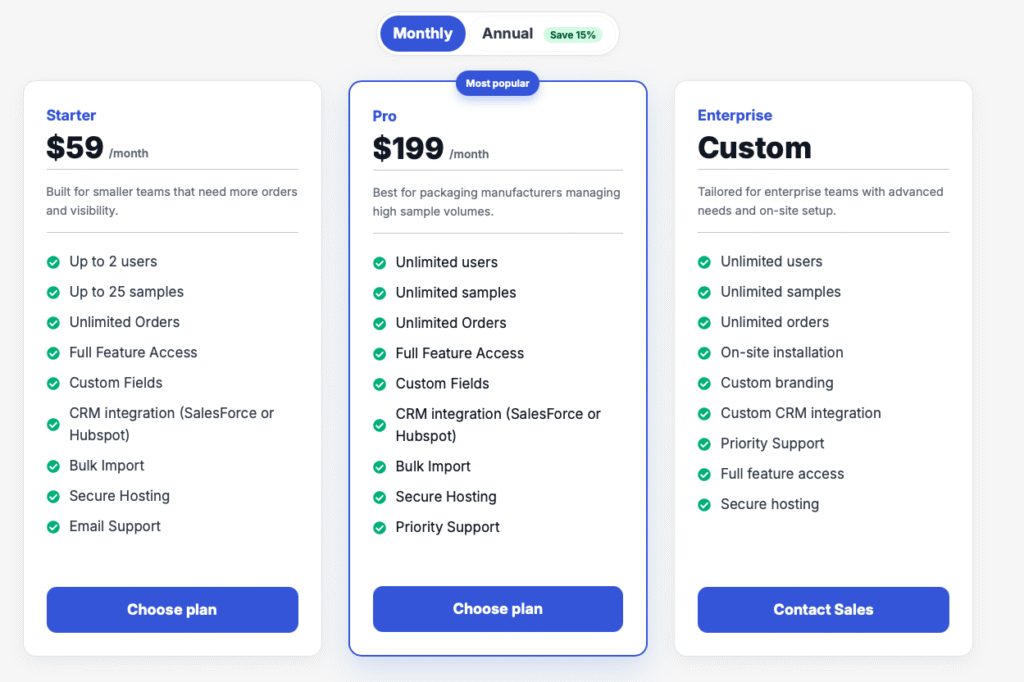Click the Enterprise plan's Secure hosting checkmark icon

[x=705, y=504]
